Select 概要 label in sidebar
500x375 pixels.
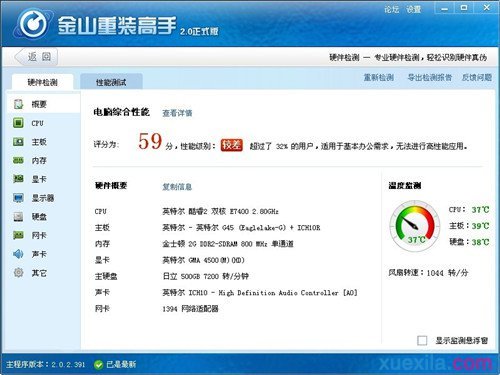point(39,104)
